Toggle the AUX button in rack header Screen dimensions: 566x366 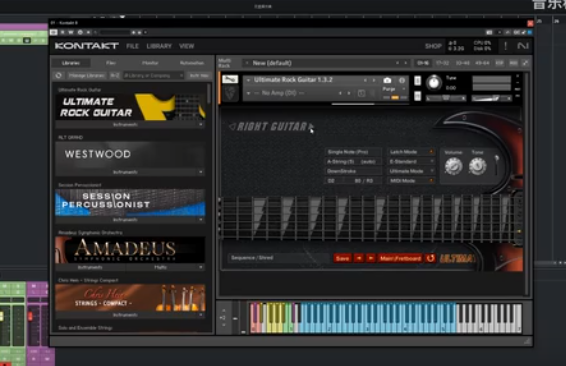click(x=513, y=63)
